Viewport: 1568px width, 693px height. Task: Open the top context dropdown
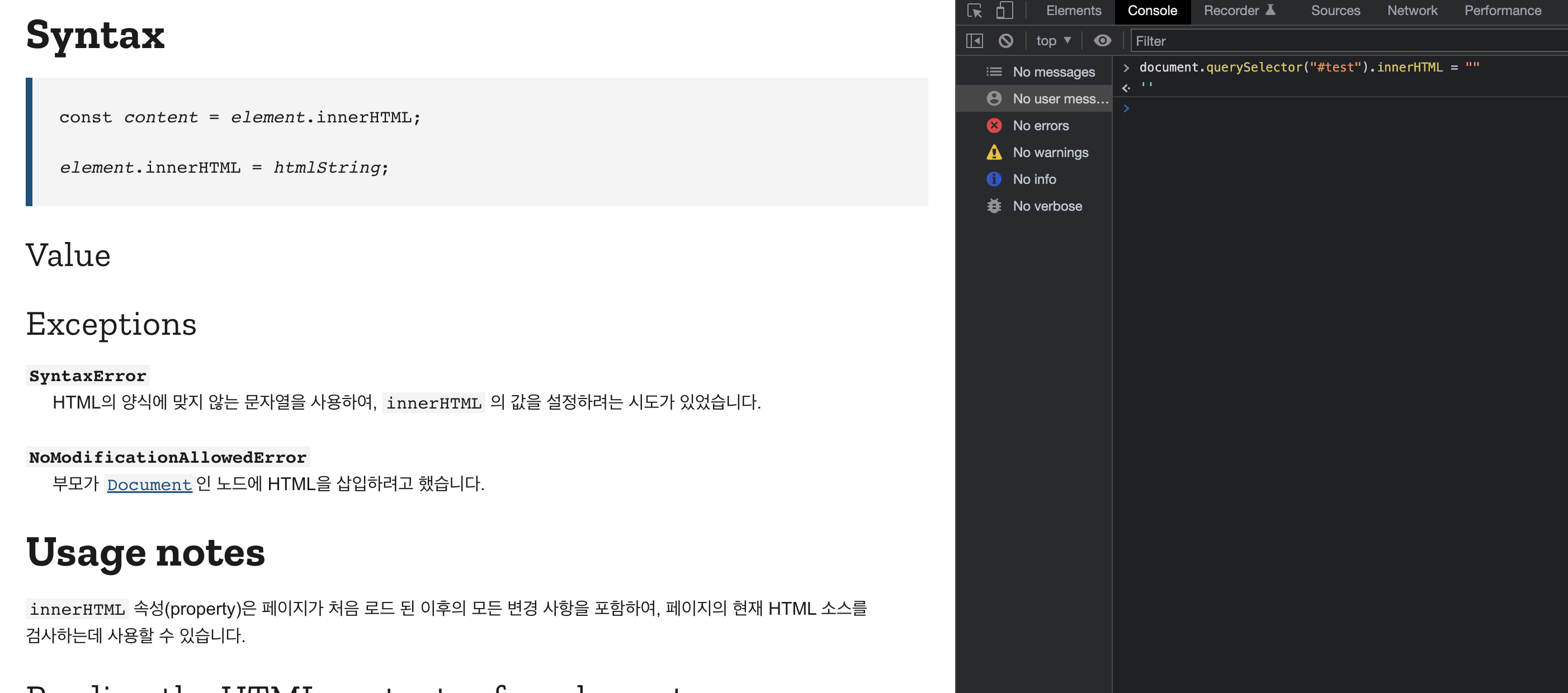click(1053, 41)
